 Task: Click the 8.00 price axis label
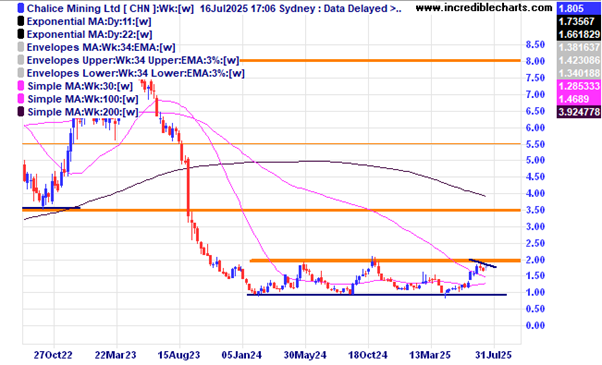tap(535, 61)
